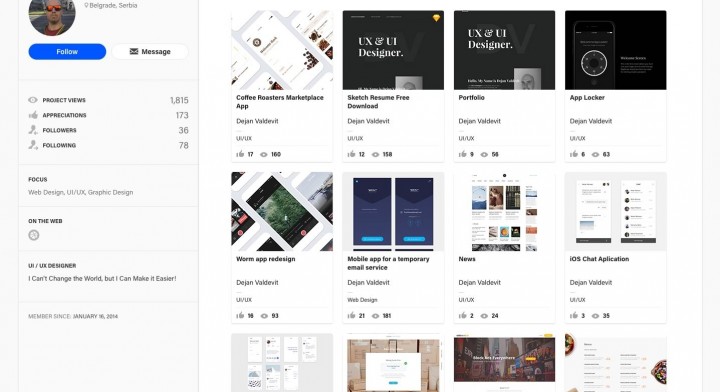The height and width of the screenshot is (392, 720).
Task: Open bottom-row thumbnail showing city street website
Action: (504, 363)
